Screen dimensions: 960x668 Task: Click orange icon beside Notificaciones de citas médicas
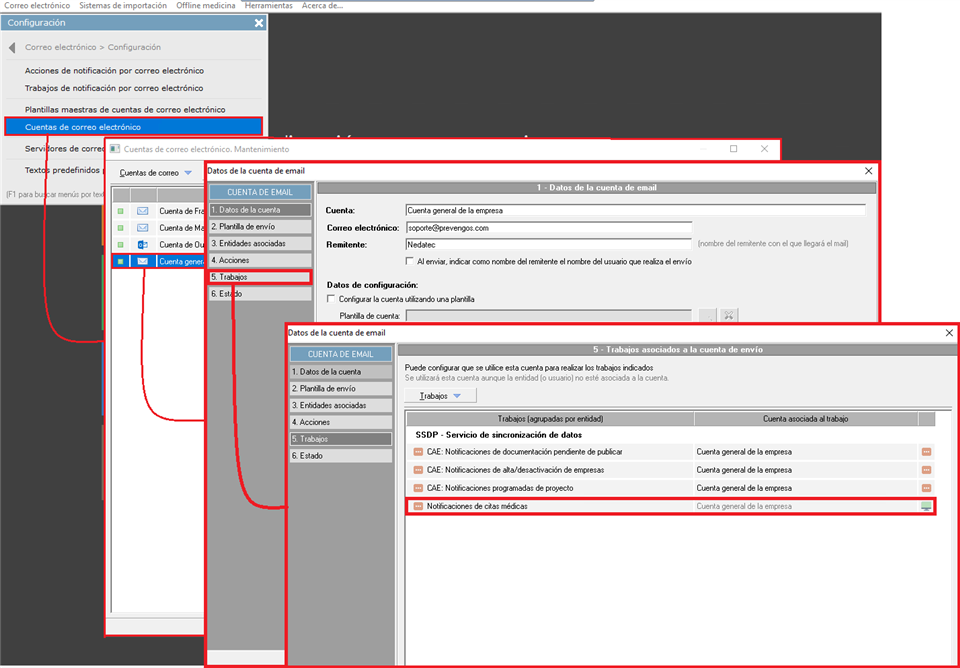point(418,507)
